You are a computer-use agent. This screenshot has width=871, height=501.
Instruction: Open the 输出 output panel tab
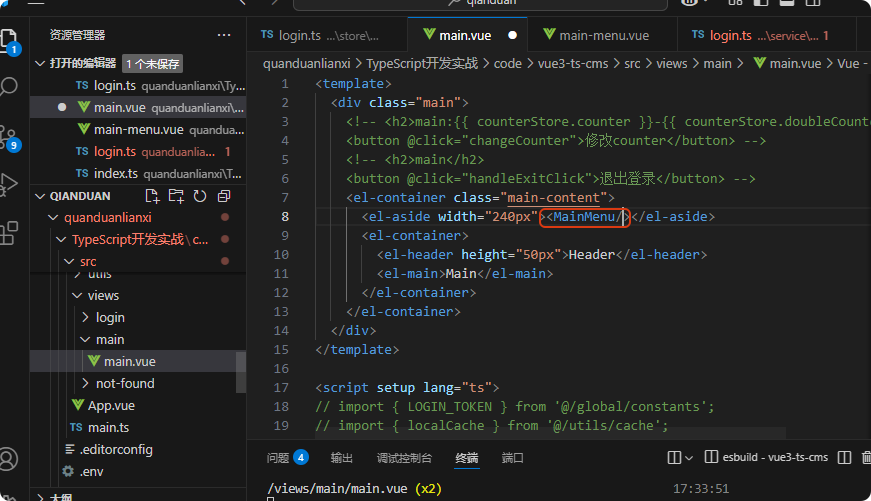342,458
